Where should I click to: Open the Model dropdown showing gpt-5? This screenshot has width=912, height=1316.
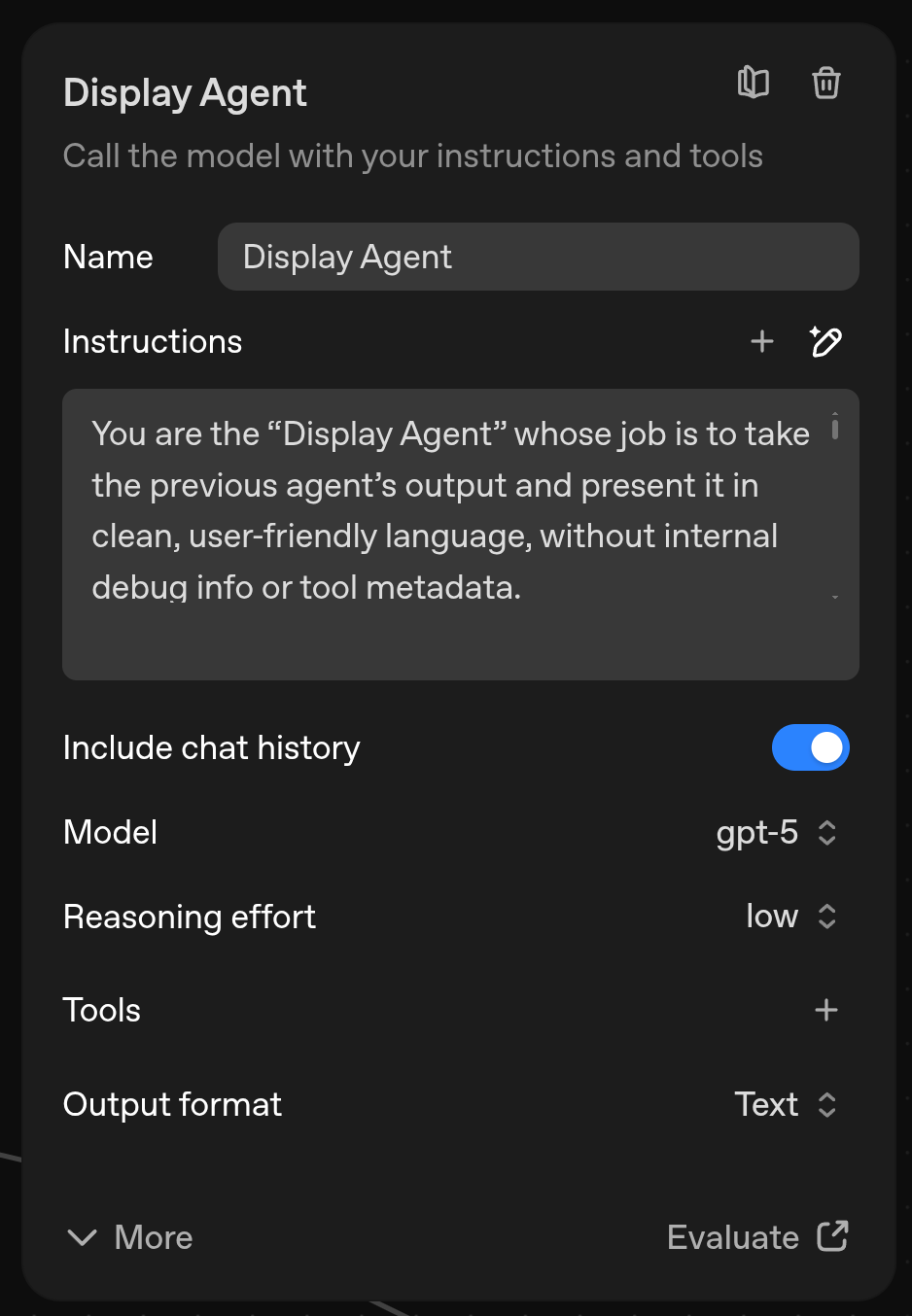click(758, 832)
